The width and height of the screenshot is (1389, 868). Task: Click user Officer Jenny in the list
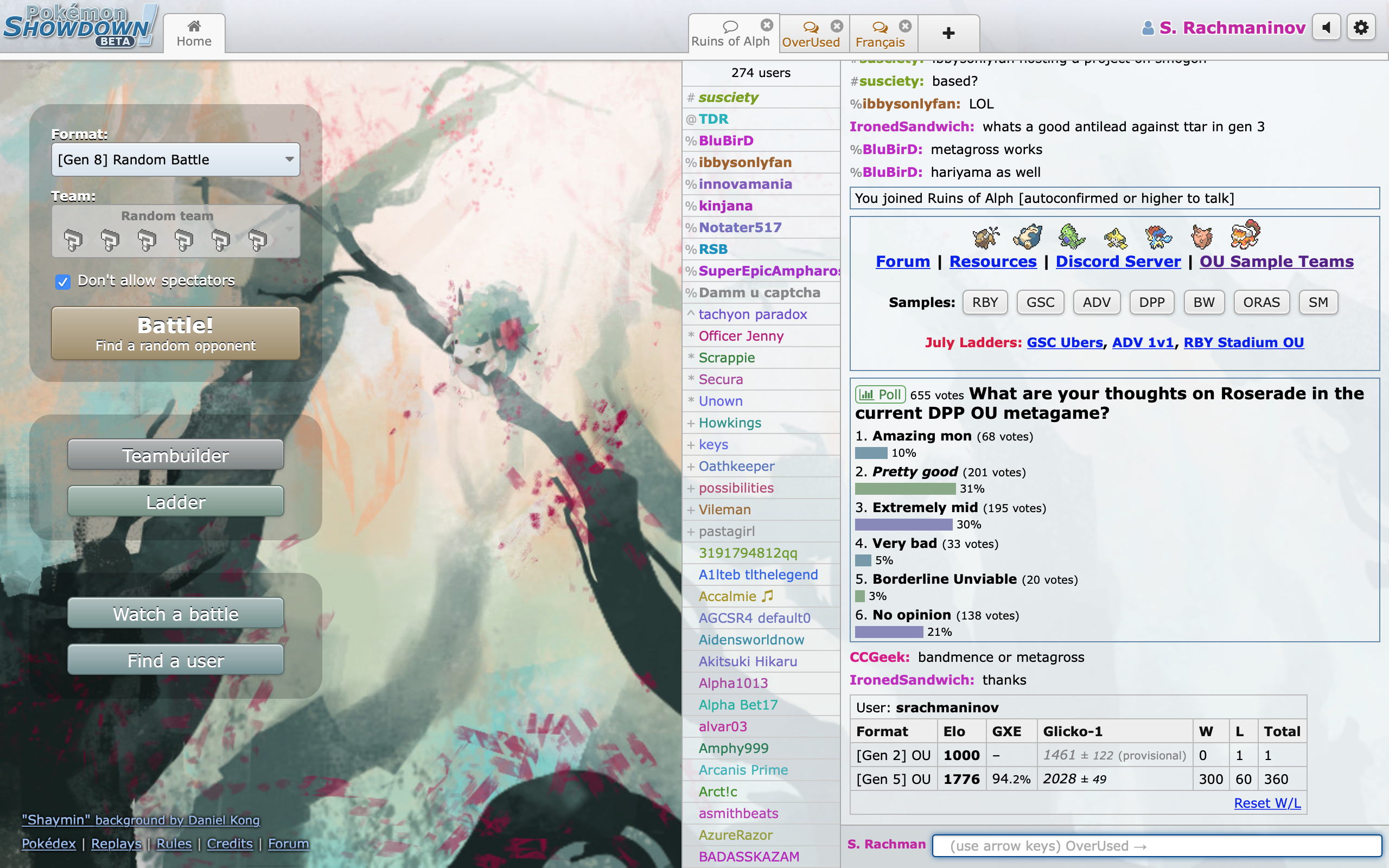pyautogui.click(x=761, y=336)
